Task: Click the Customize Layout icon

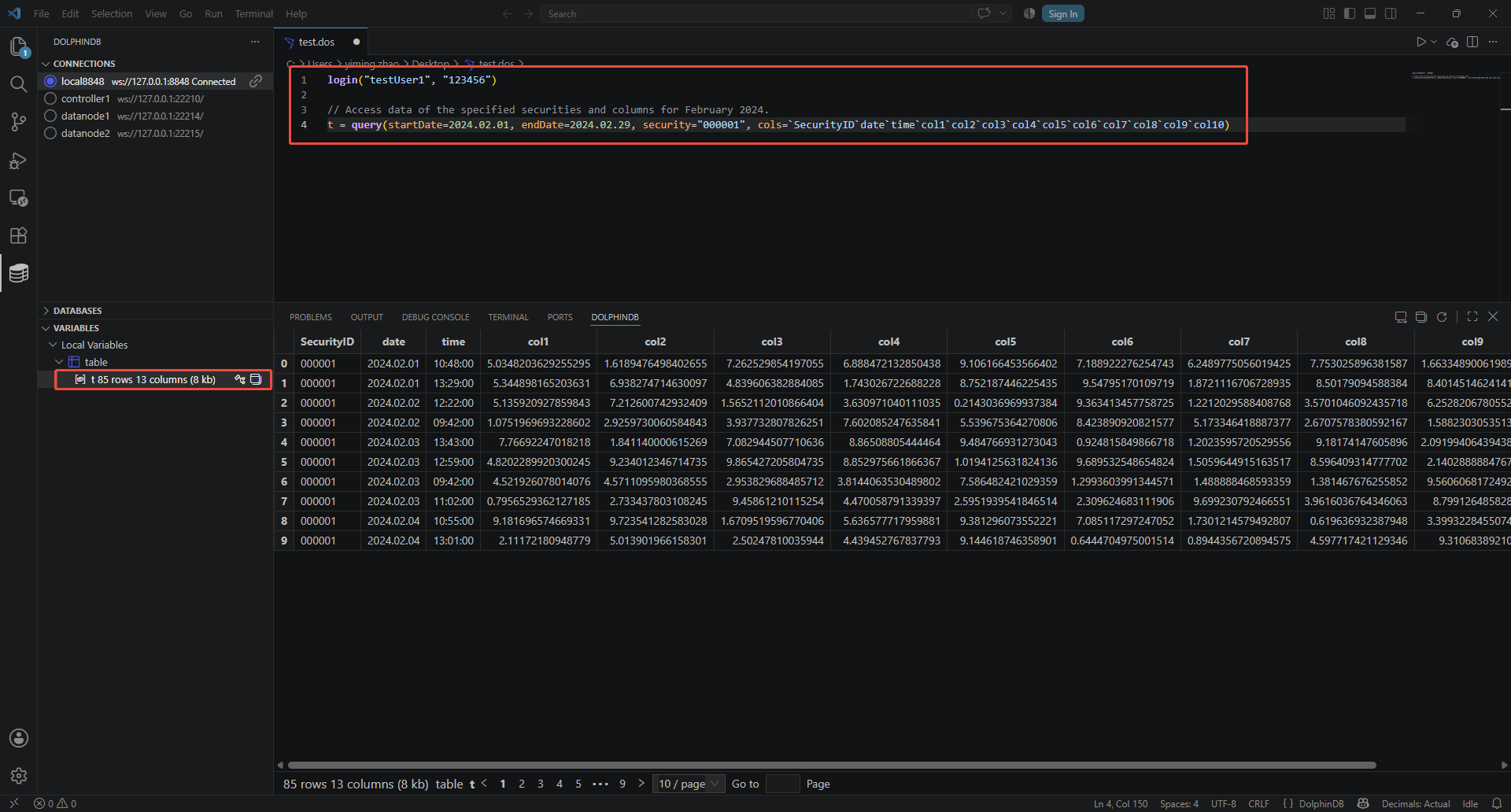Action: coord(1329,13)
